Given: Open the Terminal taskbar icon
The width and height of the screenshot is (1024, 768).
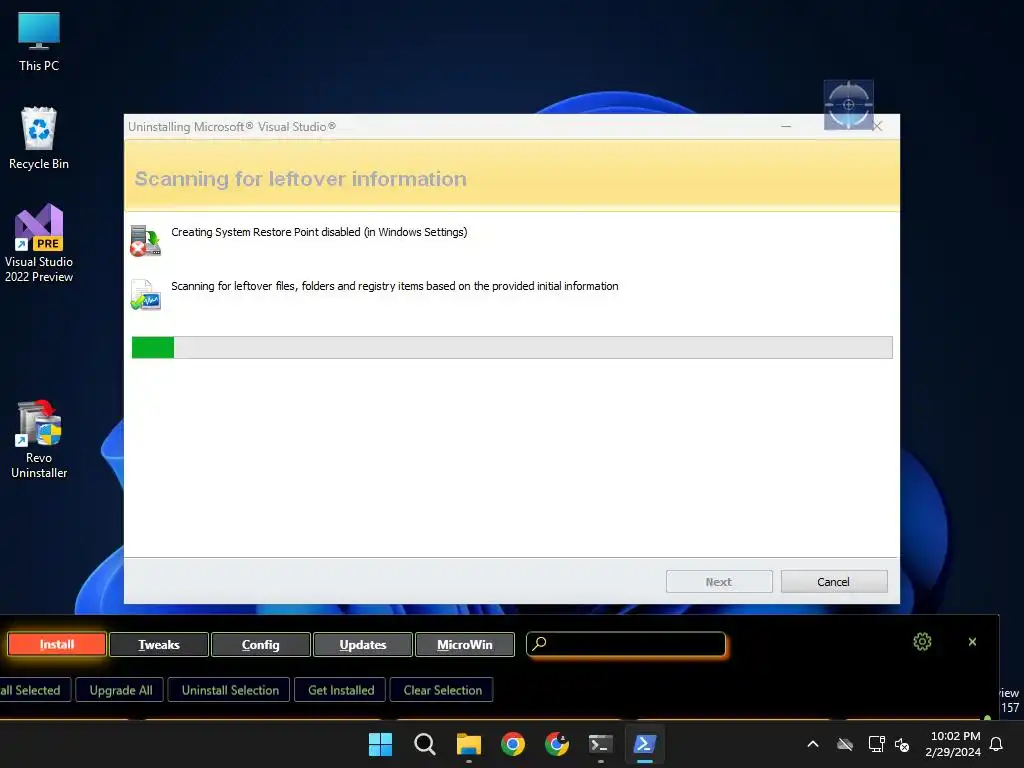Looking at the screenshot, I should 601,744.
